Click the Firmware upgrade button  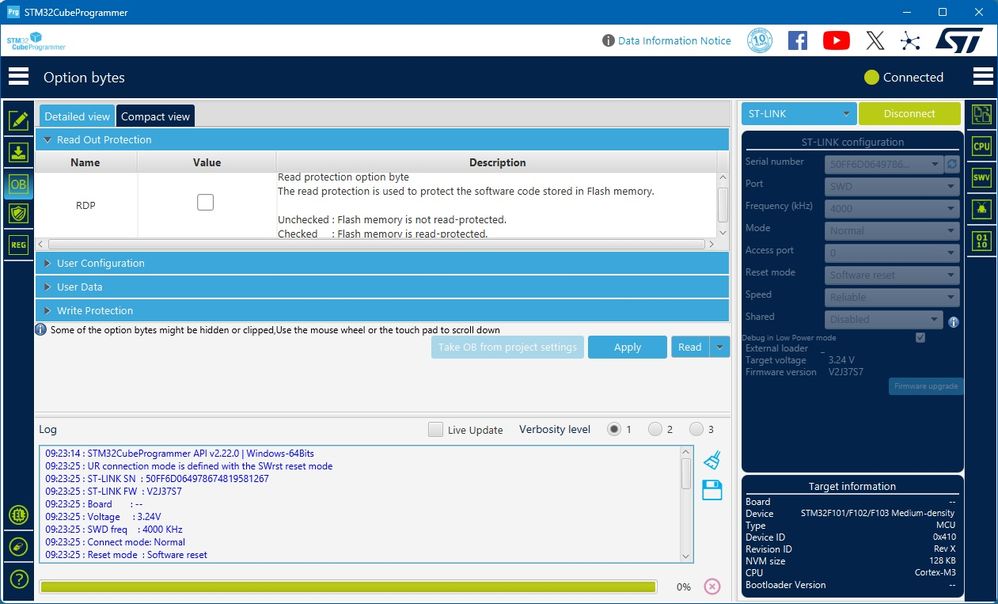tap(925, 386)
